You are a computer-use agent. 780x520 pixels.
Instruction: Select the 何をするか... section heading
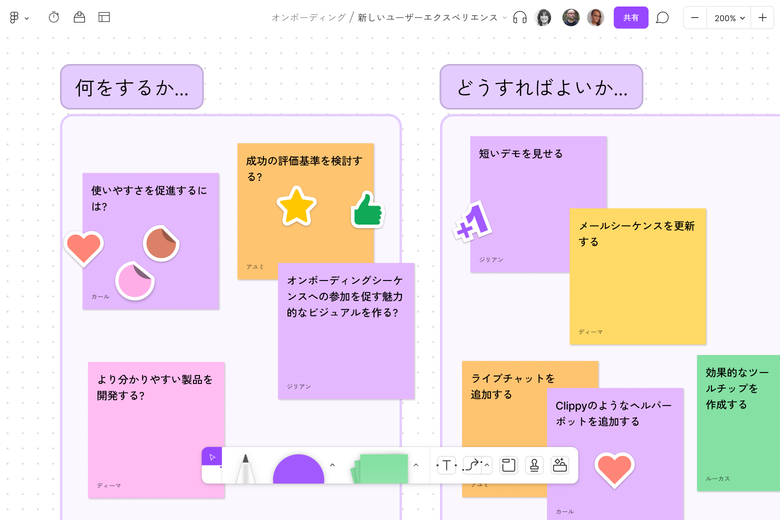[132, 87]
